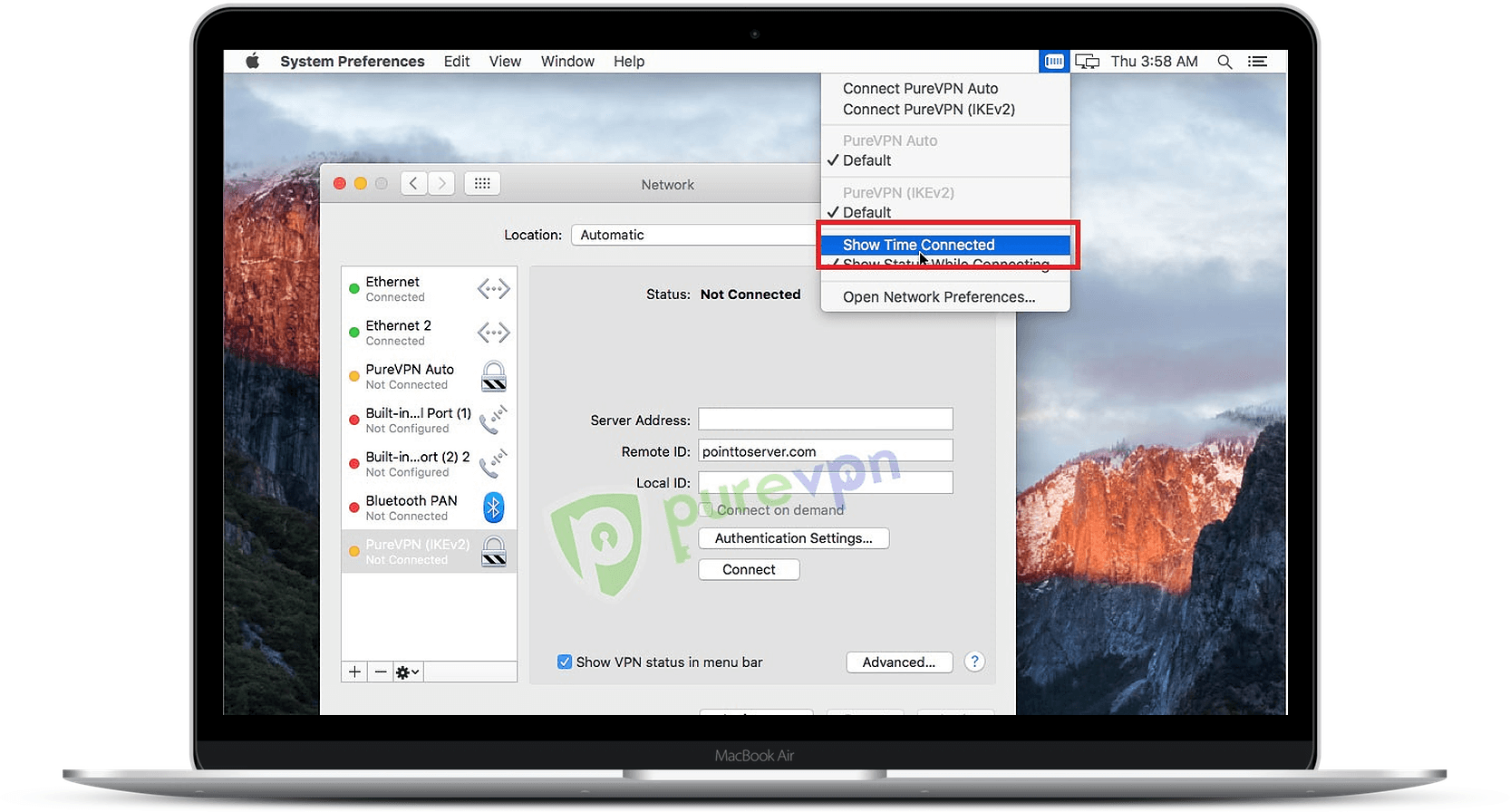Image resolution: width=1510 pixels, height=812 pixels.
Task: Click the menu bar clock Thu 3:58 AM
Action: click(x=1154, y=62)
